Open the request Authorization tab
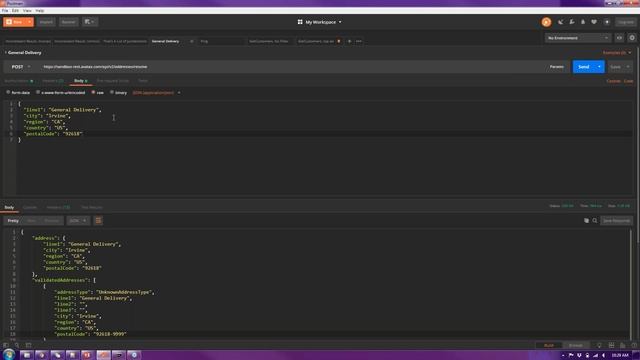This screenshot has width=640, height=360. pos(18,81)
